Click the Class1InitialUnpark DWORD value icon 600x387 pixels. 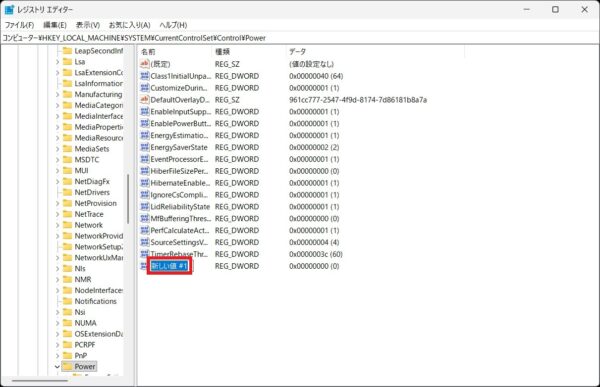(x=145, y=76)
